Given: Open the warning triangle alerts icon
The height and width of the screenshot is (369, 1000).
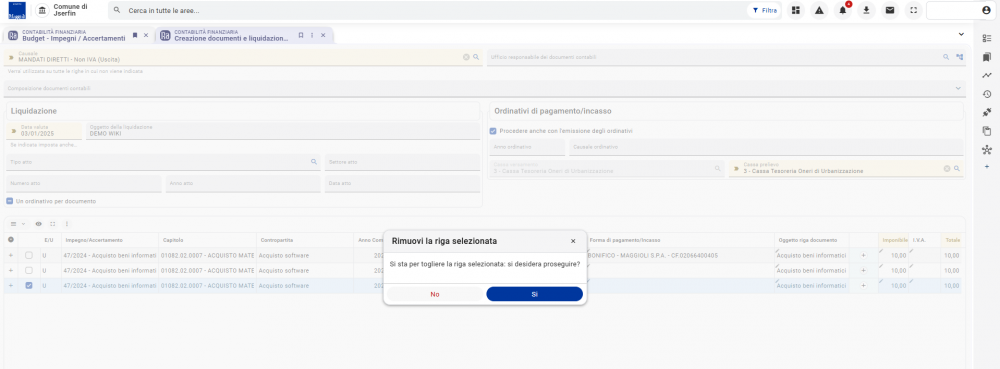Looking at the screenshot, I should [x=819, y=10].
